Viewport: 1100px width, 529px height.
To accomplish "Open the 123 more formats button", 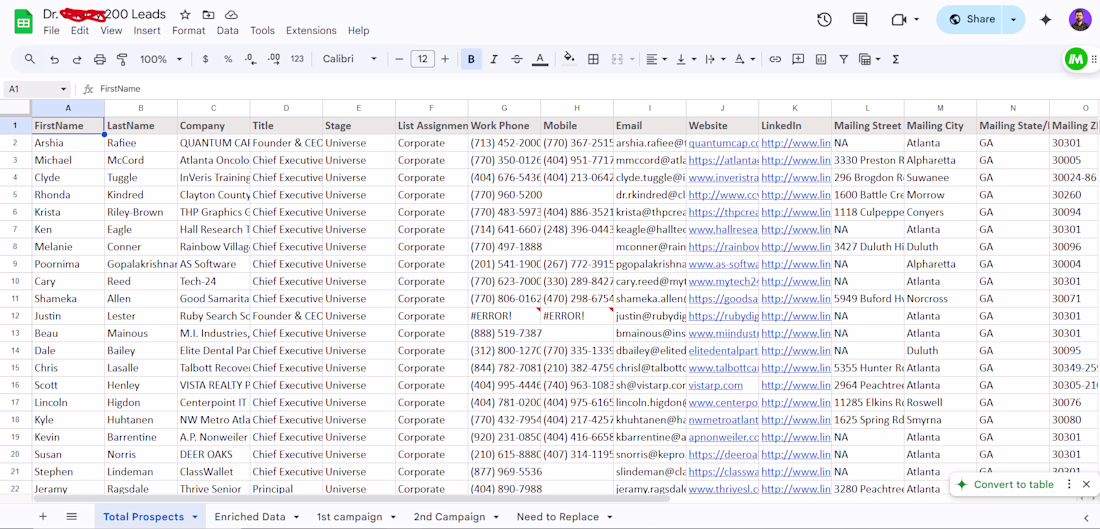I will 297,60.
